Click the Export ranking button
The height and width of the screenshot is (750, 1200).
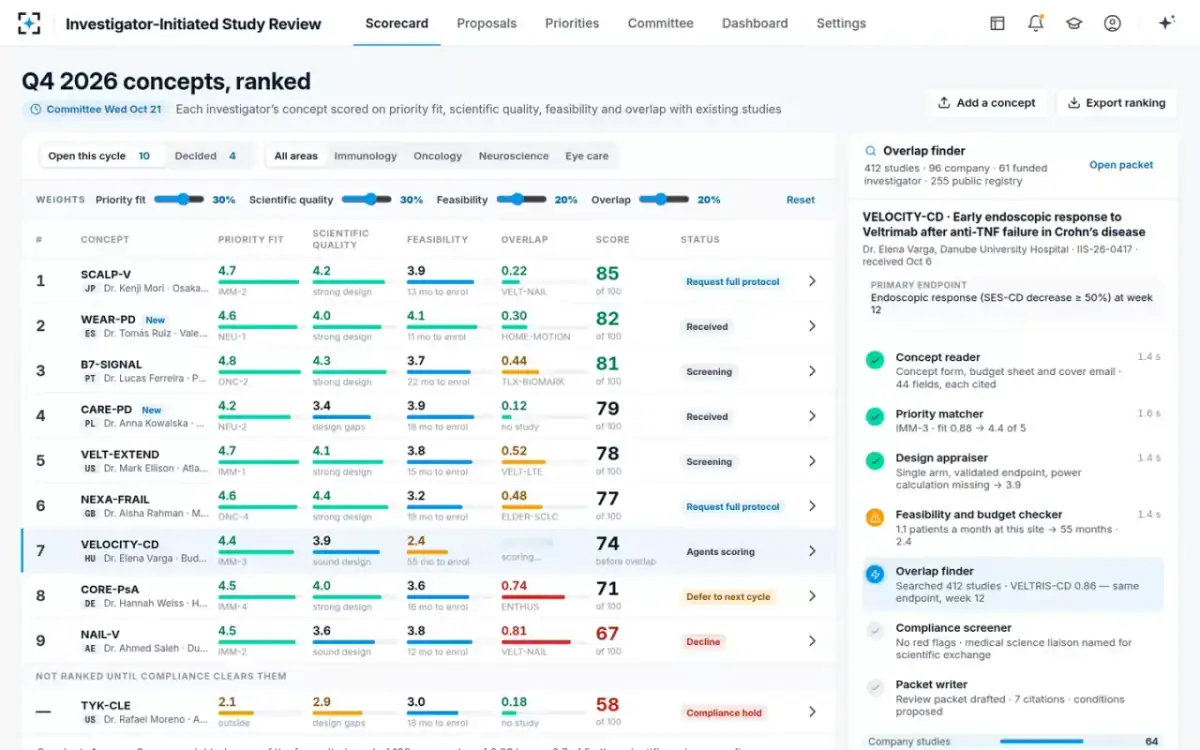point(1117,102)
